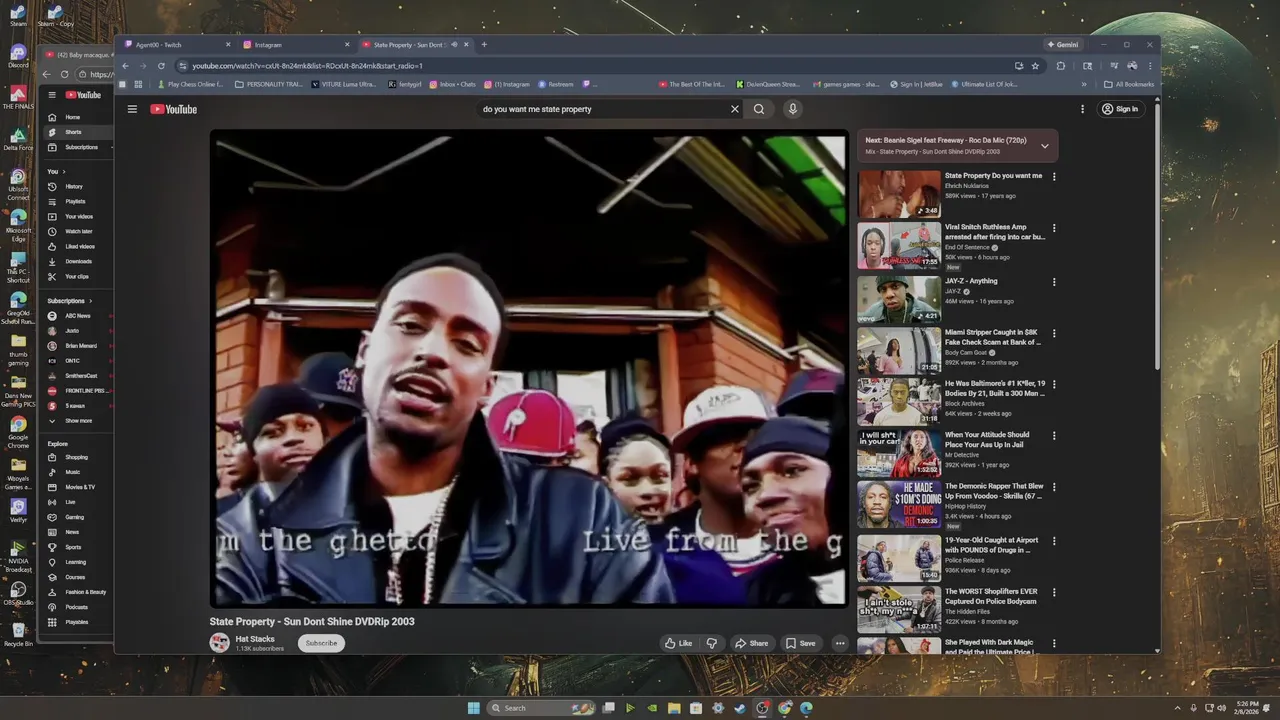Open Shorts in background YouTube sidebar

73,132
